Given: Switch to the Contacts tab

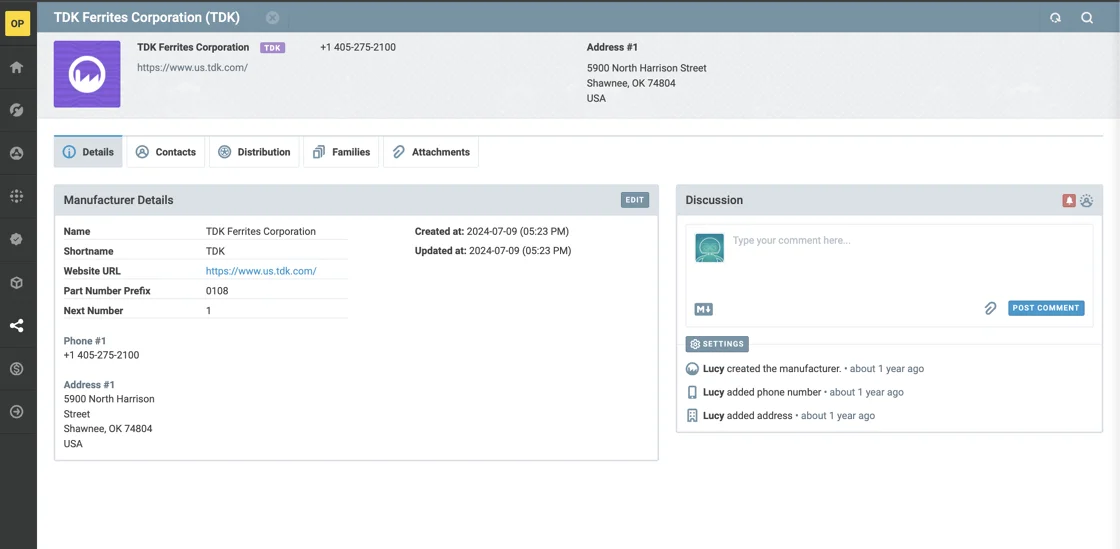Looking at the screenshot, I should pos(166,152).
